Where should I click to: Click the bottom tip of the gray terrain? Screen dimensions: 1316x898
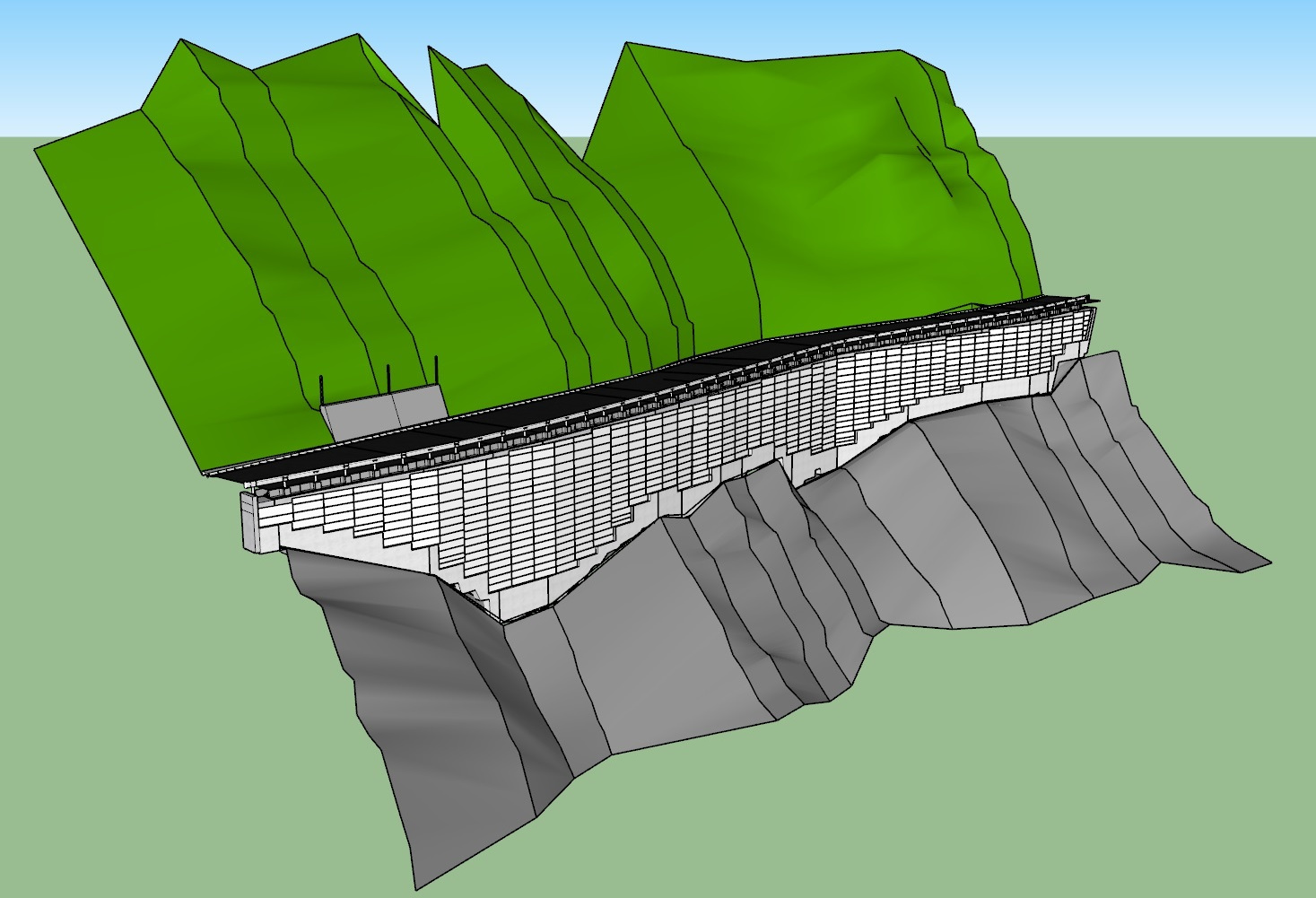click(x=415, y=885)
